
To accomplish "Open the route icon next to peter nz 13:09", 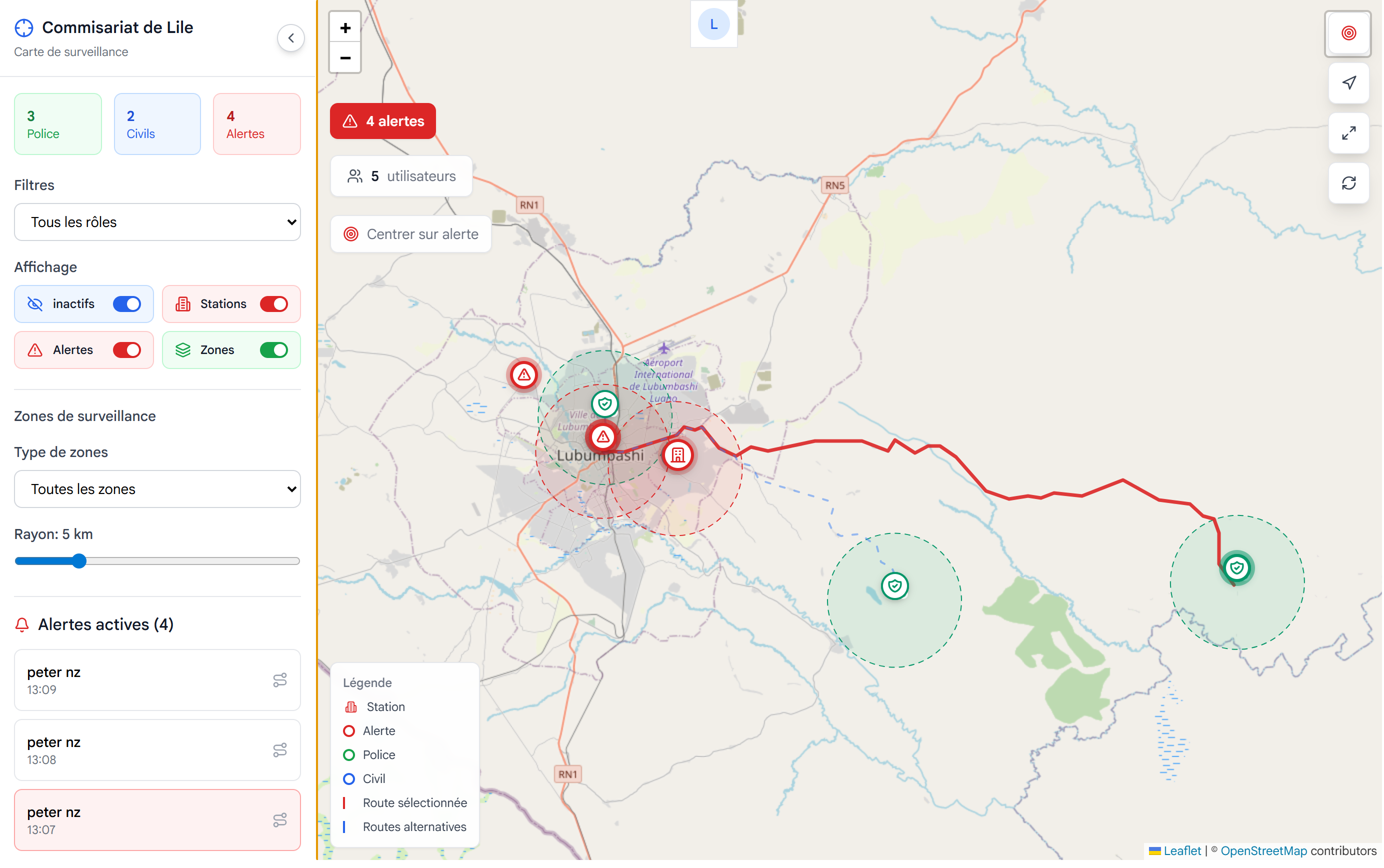I will pyautogui.click(x=280, y=680).
